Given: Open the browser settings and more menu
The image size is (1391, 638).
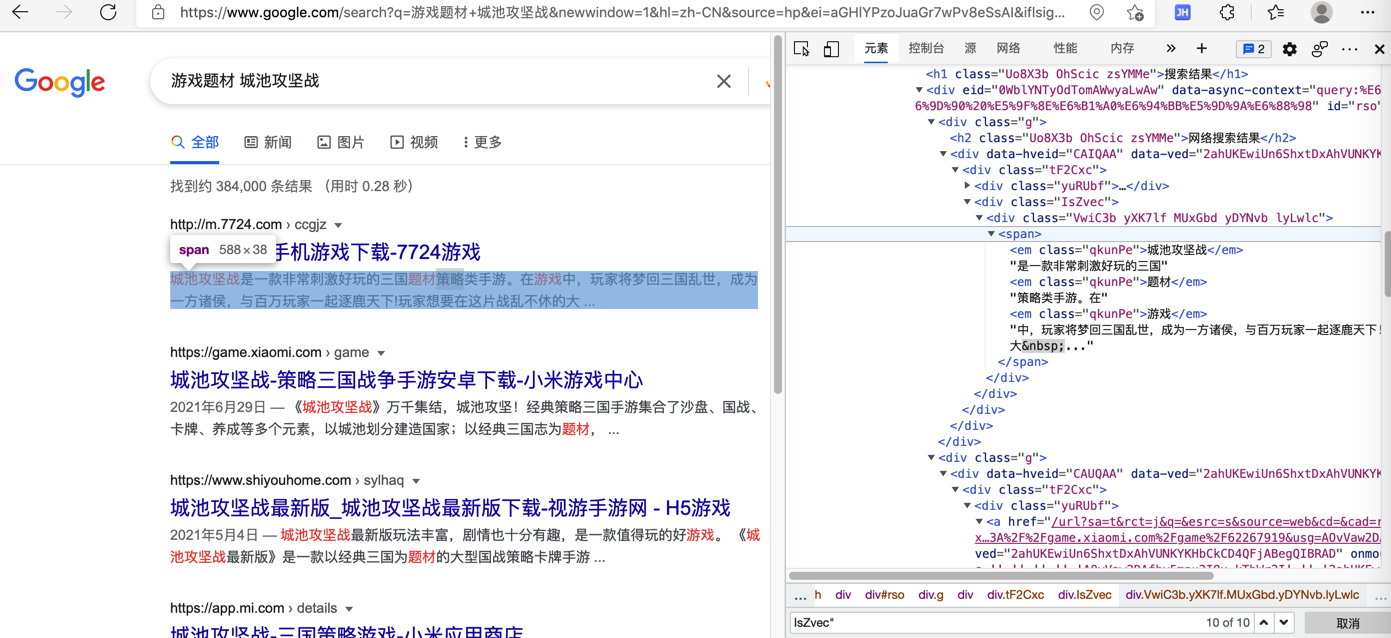Looking at the screenshot, I should coord(1368,13).
